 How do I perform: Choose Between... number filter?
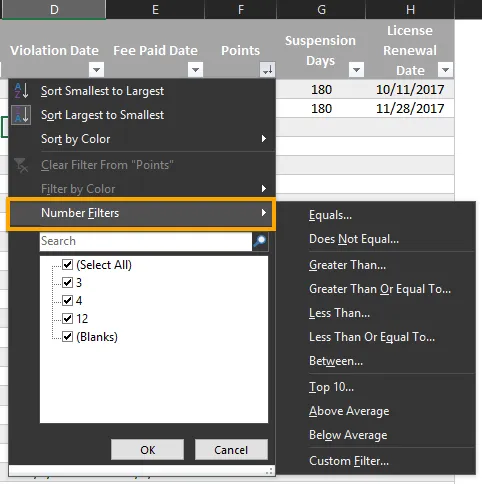[x=376, y=361]
